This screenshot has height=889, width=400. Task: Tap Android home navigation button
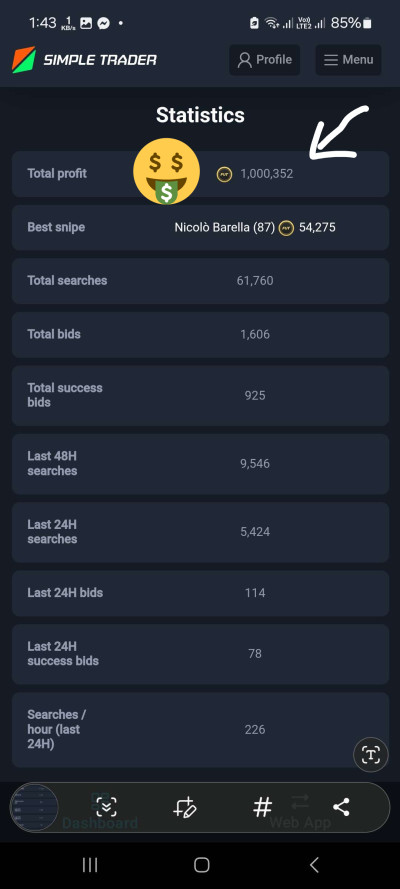(x=201, y=865)
